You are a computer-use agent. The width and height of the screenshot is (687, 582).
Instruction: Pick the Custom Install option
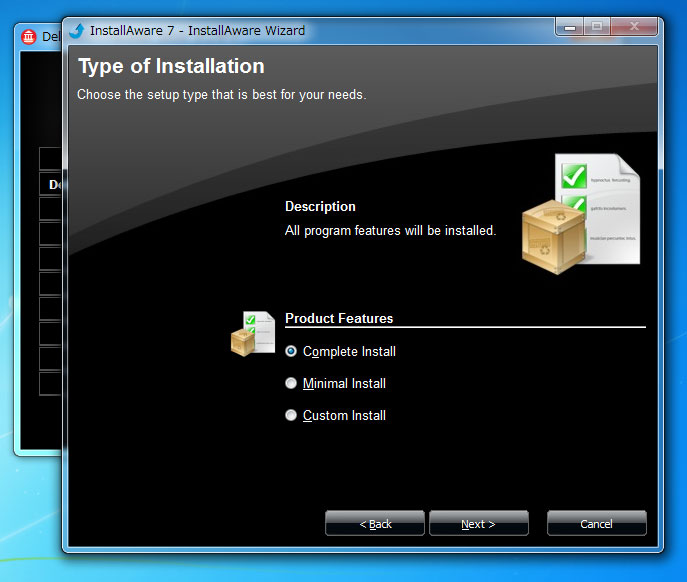(291, 415)
